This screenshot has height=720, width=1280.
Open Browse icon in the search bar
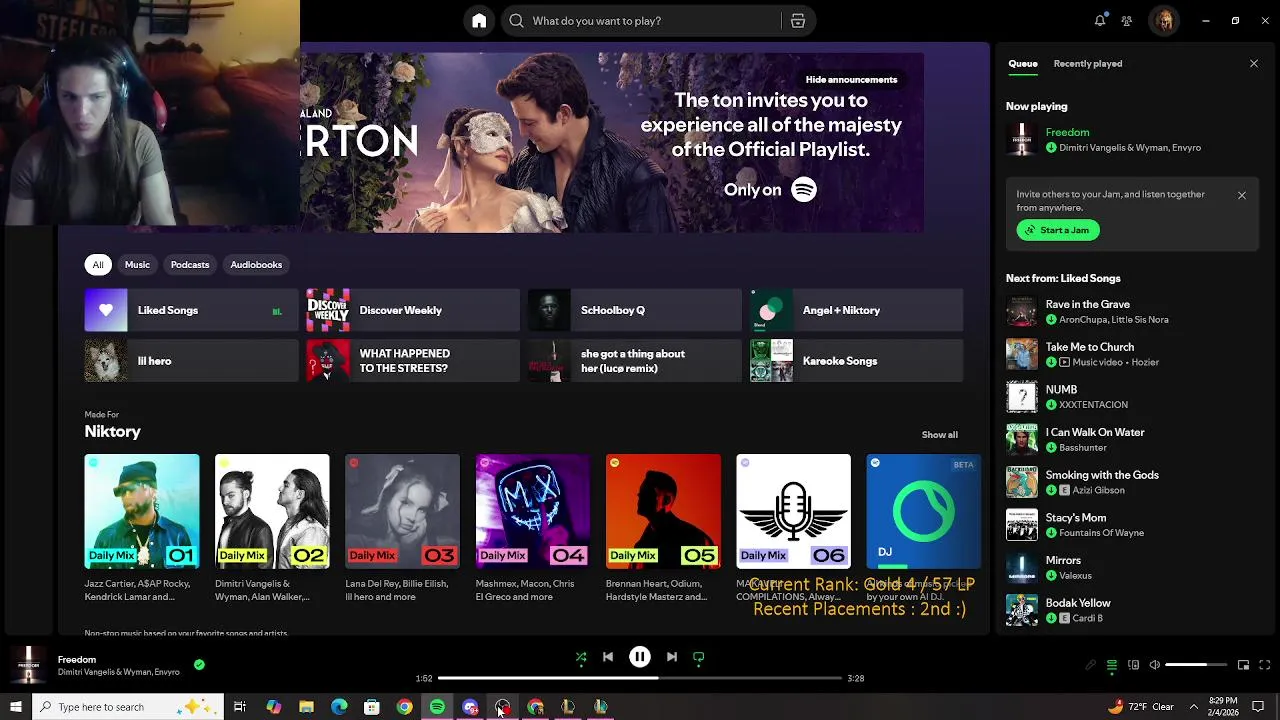[798, 21]
